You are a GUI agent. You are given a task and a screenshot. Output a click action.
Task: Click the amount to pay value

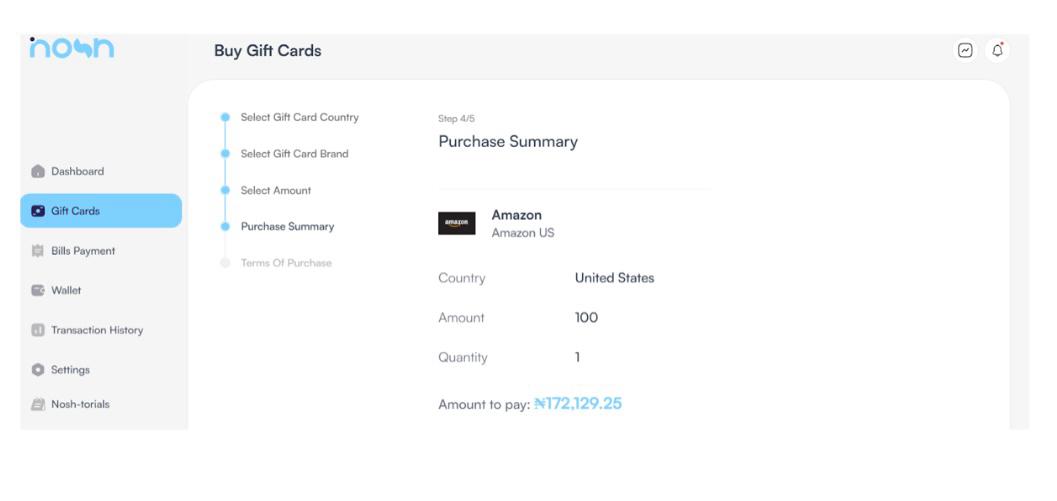tap(578, 404)
